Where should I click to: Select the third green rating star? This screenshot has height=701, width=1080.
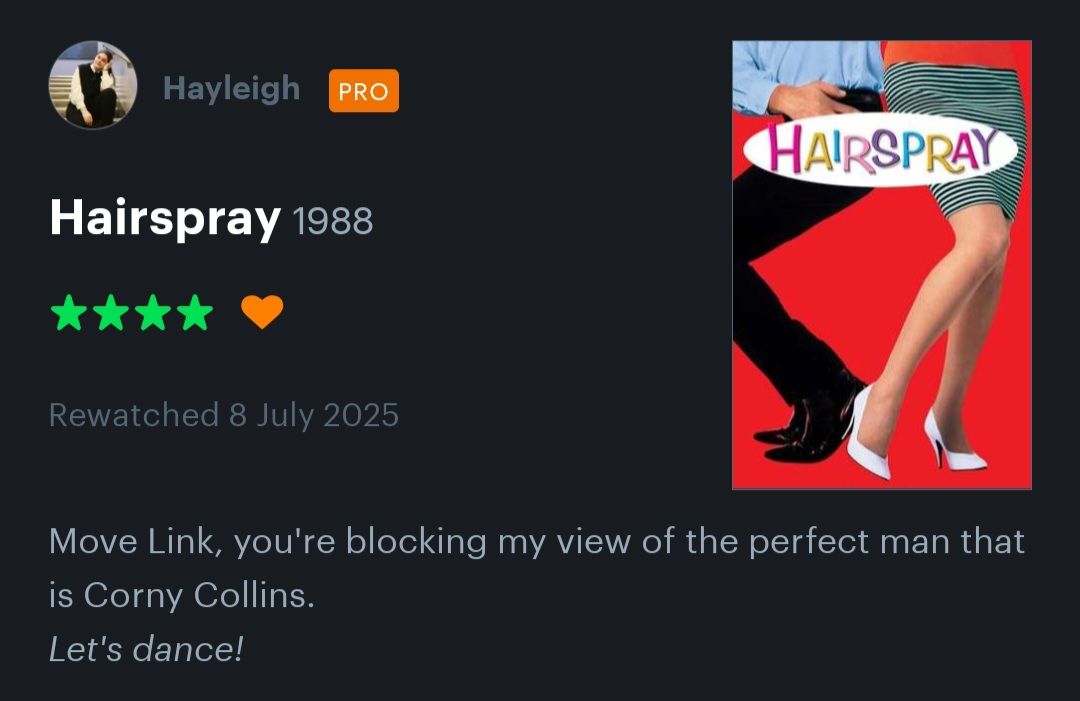(x=153, y=313)
